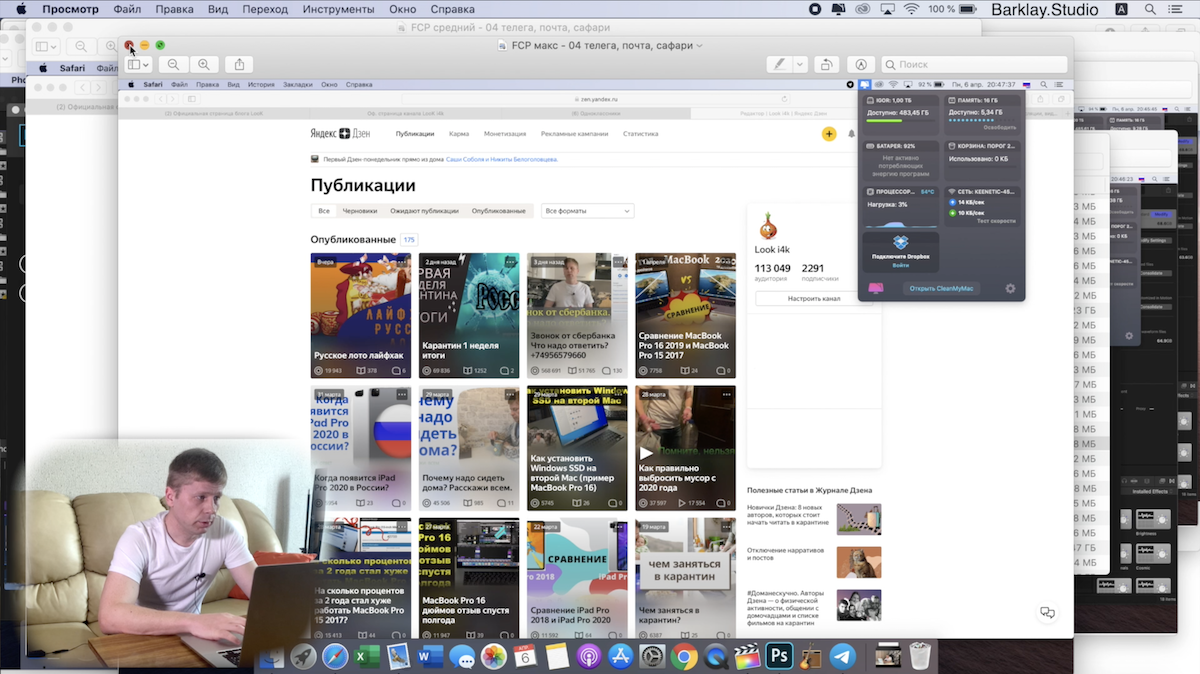
Task: Click Монетизация tab in Yandex Zen header
Action: pos(505,134)
